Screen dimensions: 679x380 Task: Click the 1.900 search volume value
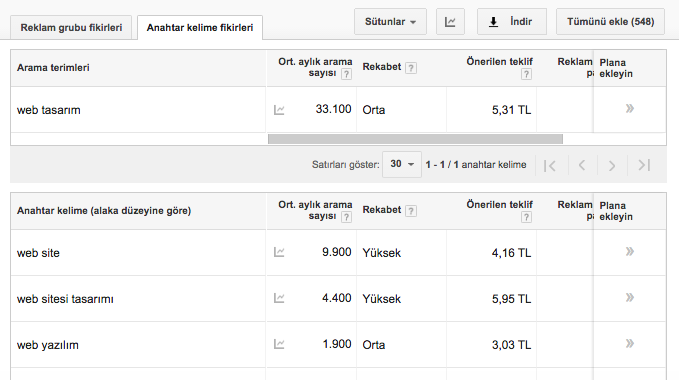336,344
